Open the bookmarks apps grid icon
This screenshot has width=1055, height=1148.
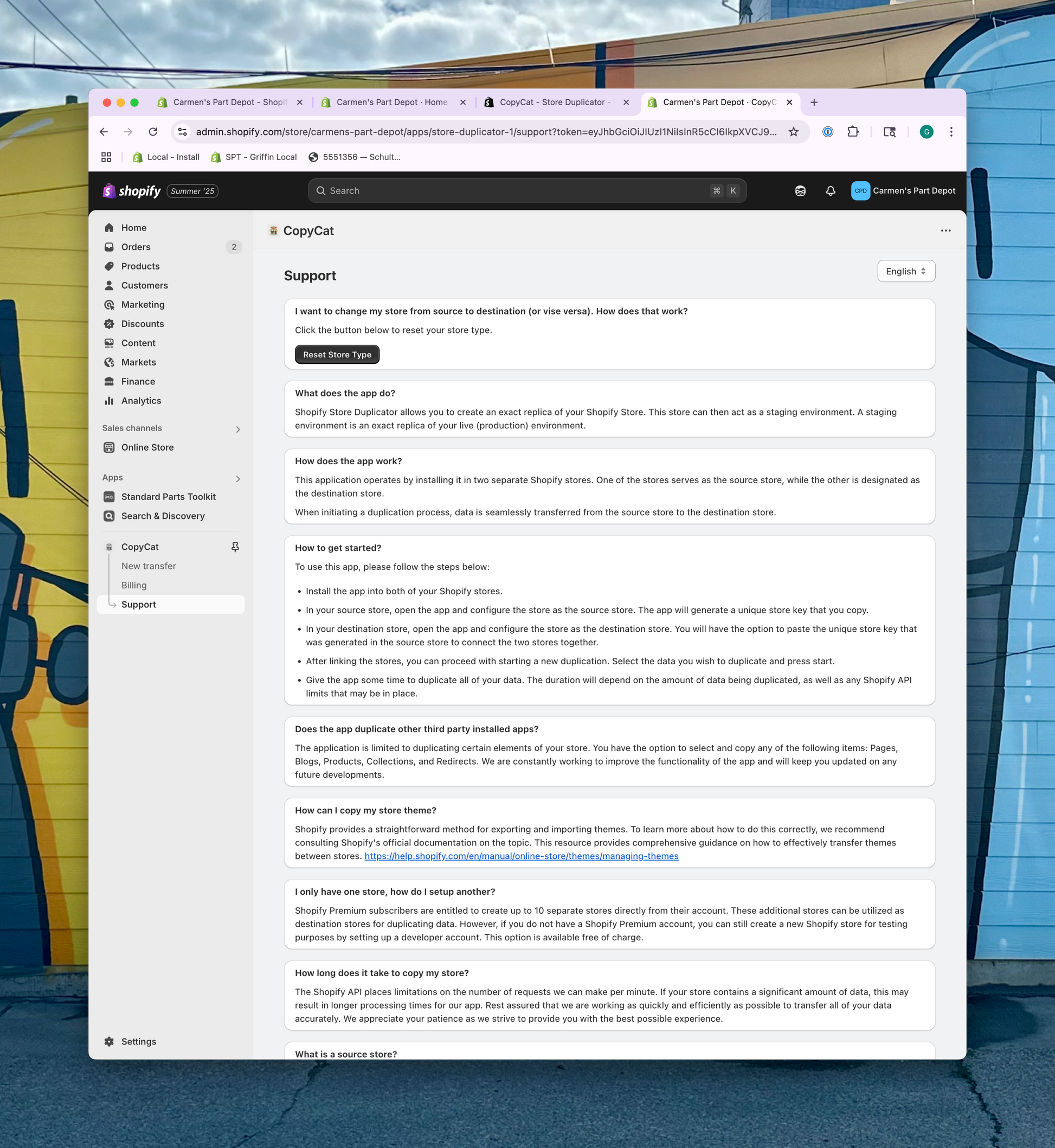(x=106, y=157)
